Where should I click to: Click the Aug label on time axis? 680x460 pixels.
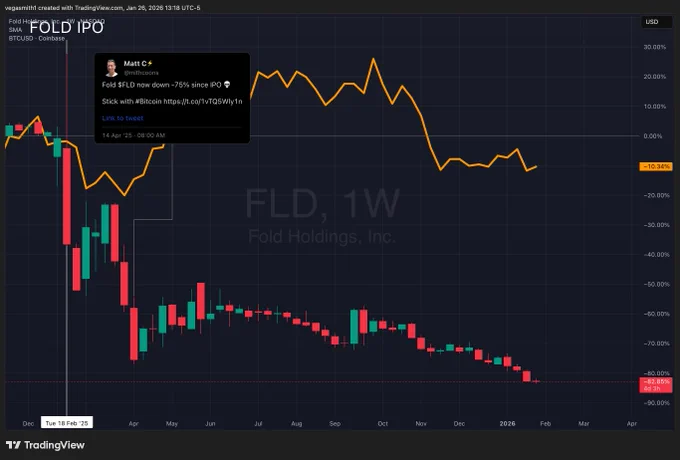click(x=296, y=423)
